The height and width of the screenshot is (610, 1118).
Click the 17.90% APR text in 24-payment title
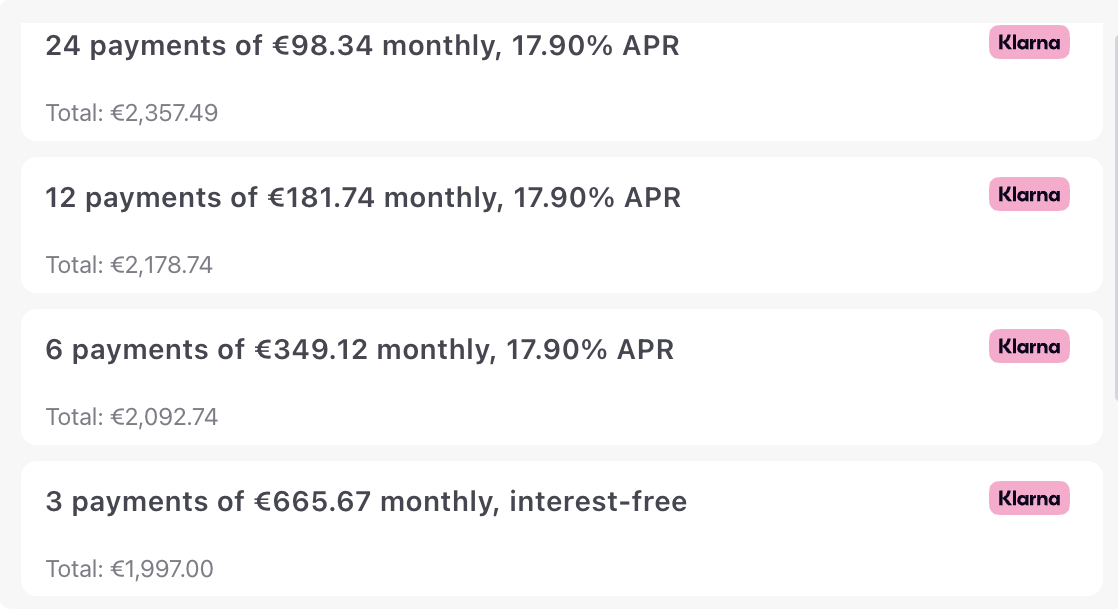(x=595, y=46)
